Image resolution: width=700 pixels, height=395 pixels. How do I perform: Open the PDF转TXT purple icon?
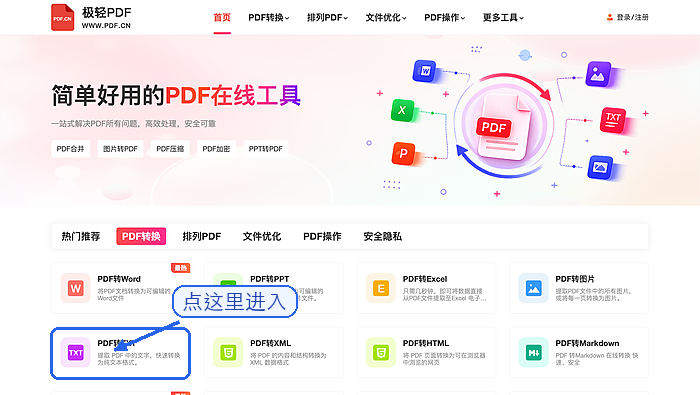tap(75, 353)
